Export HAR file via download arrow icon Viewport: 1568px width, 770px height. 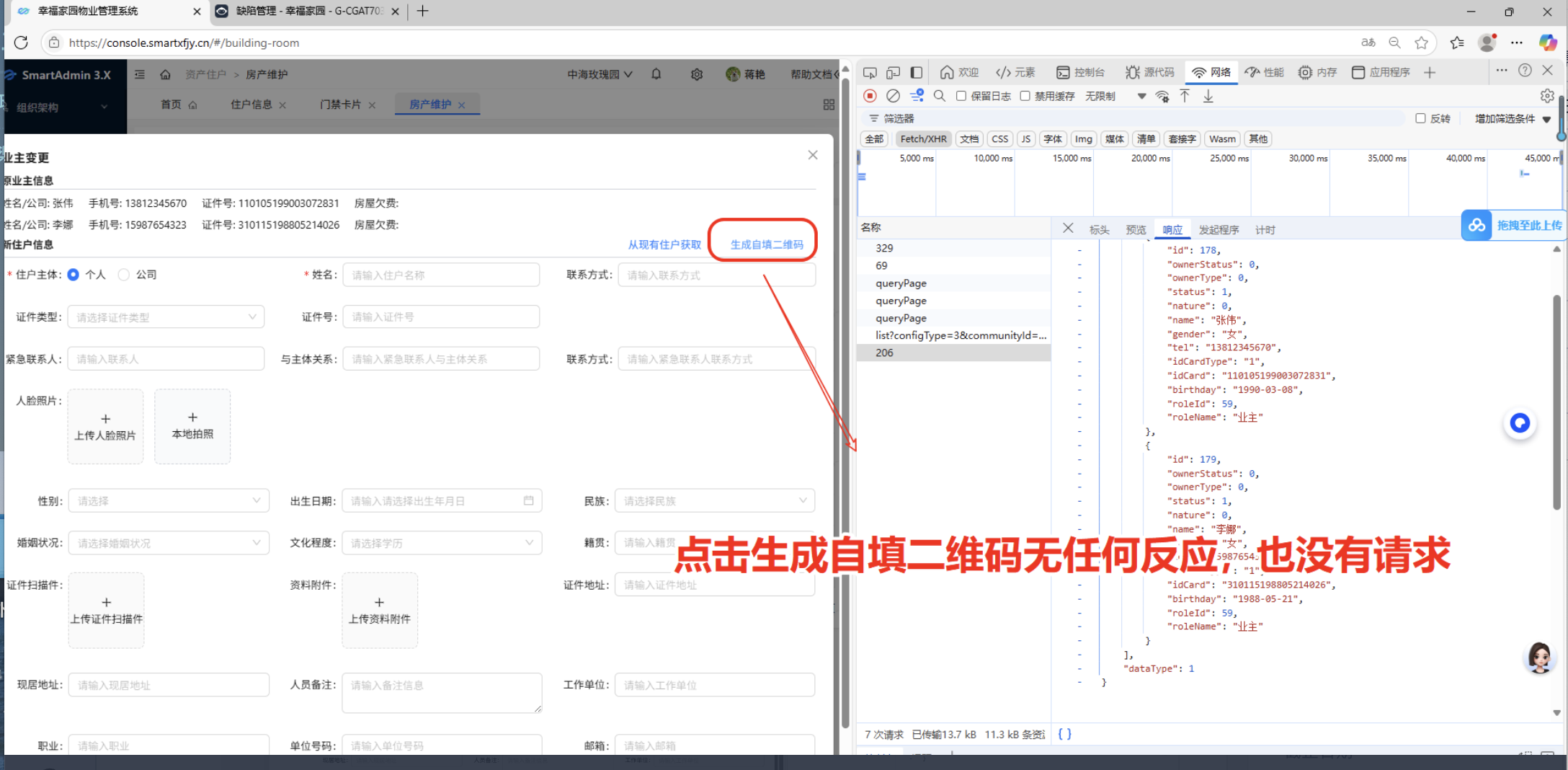[x=1208, y=95]
